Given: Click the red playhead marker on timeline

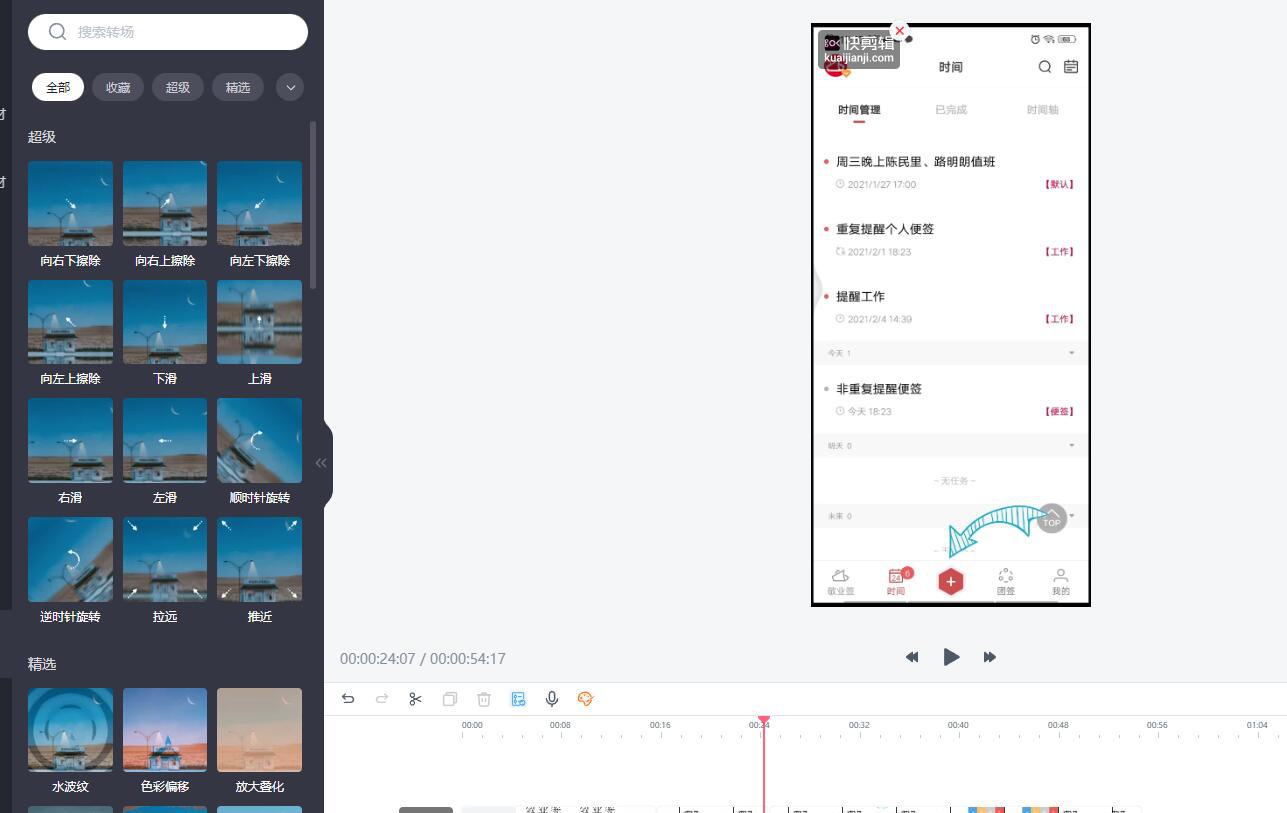Looking at the screenshot, I should pyautogui.click(x=763, y=721).
